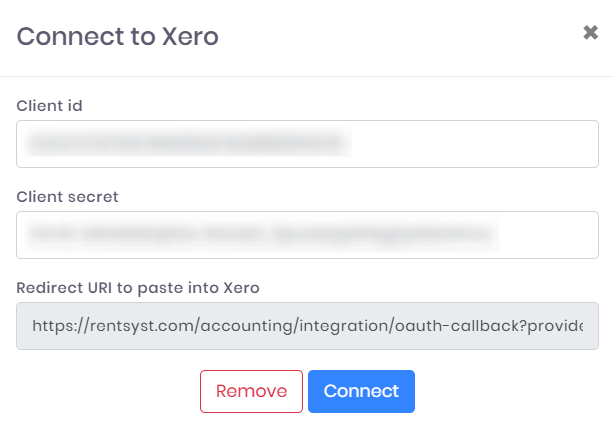Click empty area at right of Client secret box

550,235
